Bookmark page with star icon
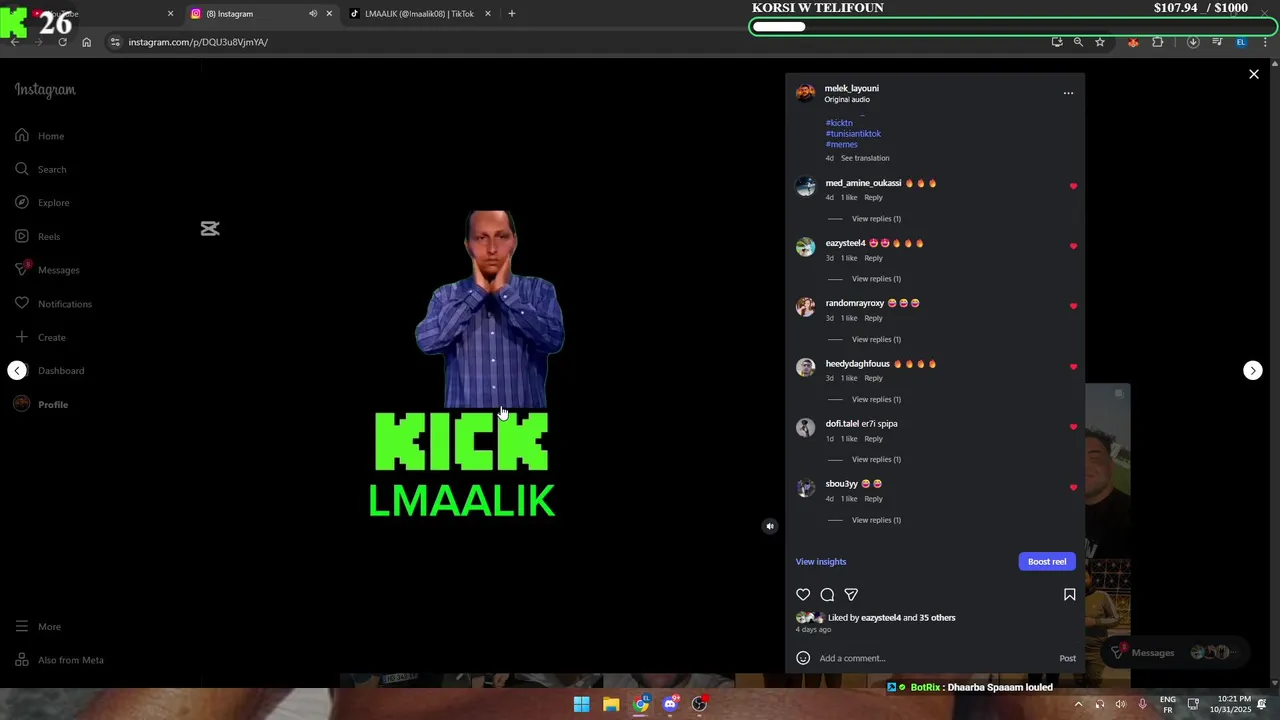1280x720 pixels. [x=1100, y=42]
